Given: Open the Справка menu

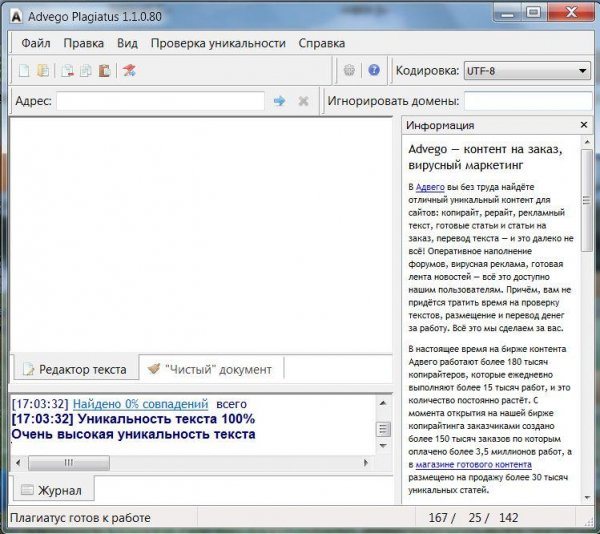Looking at the screenshot, I should (x=322, y=43).
